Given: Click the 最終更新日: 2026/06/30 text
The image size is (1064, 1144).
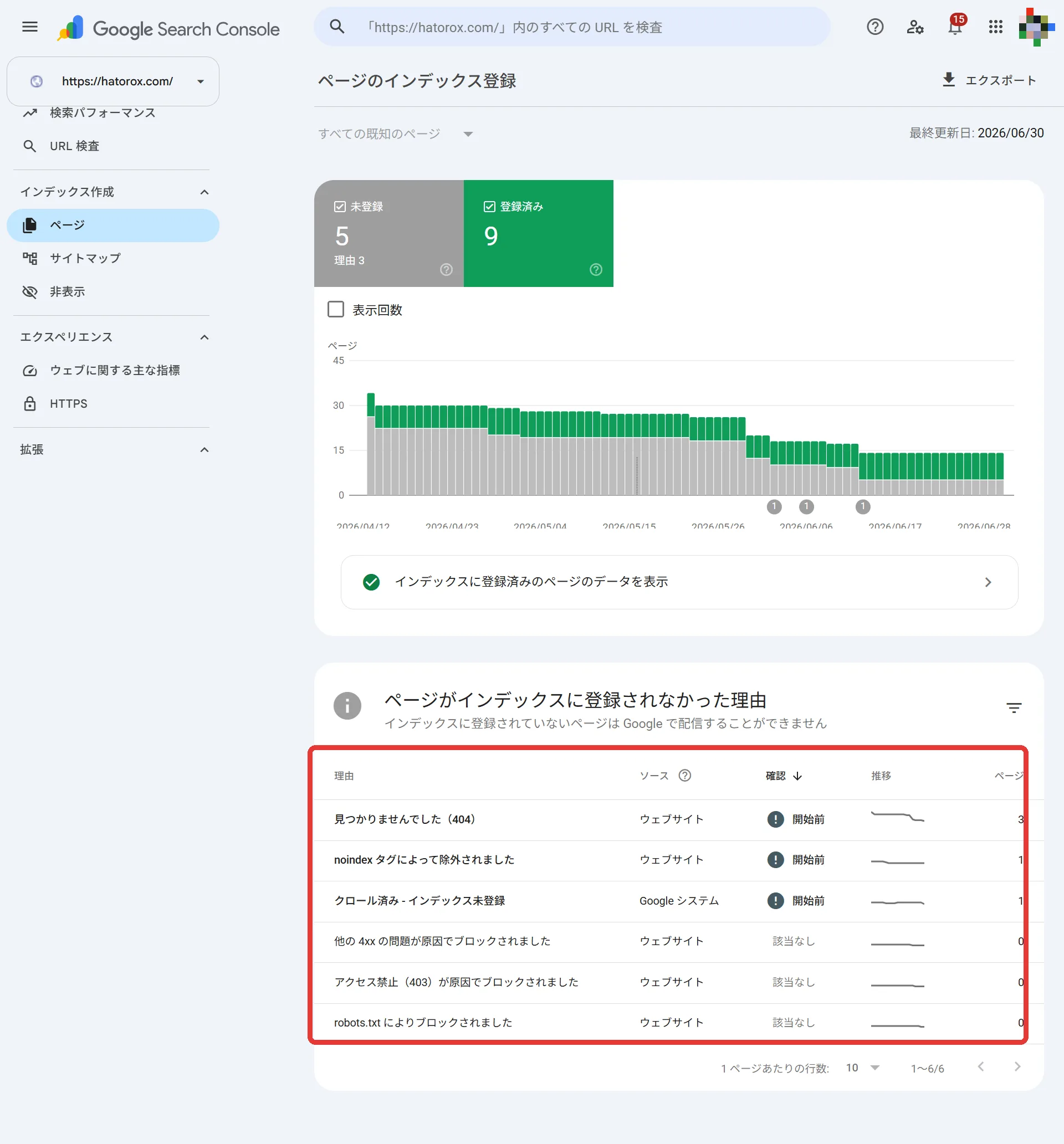Looking at the screenshot, I should click(x=976, y=133).
